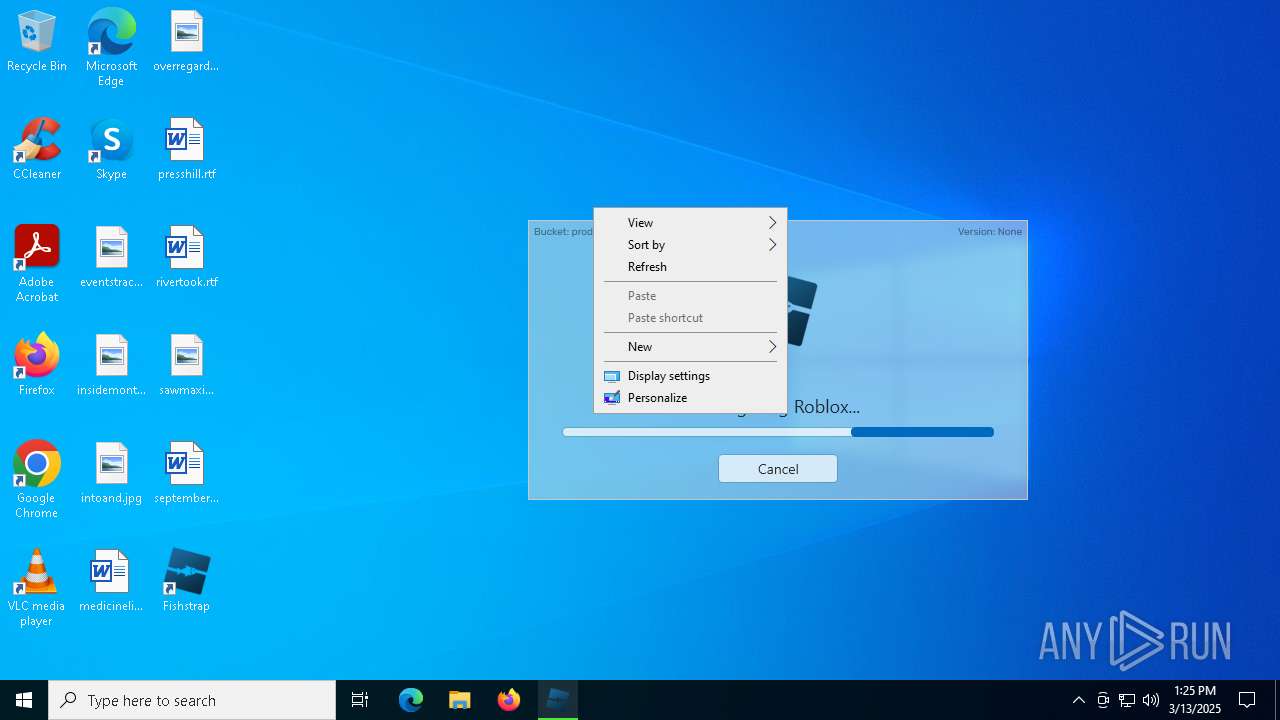This screenshot has width=1280, height=720.
Task: Choose Refresh in the context menu
Action: 690,267
